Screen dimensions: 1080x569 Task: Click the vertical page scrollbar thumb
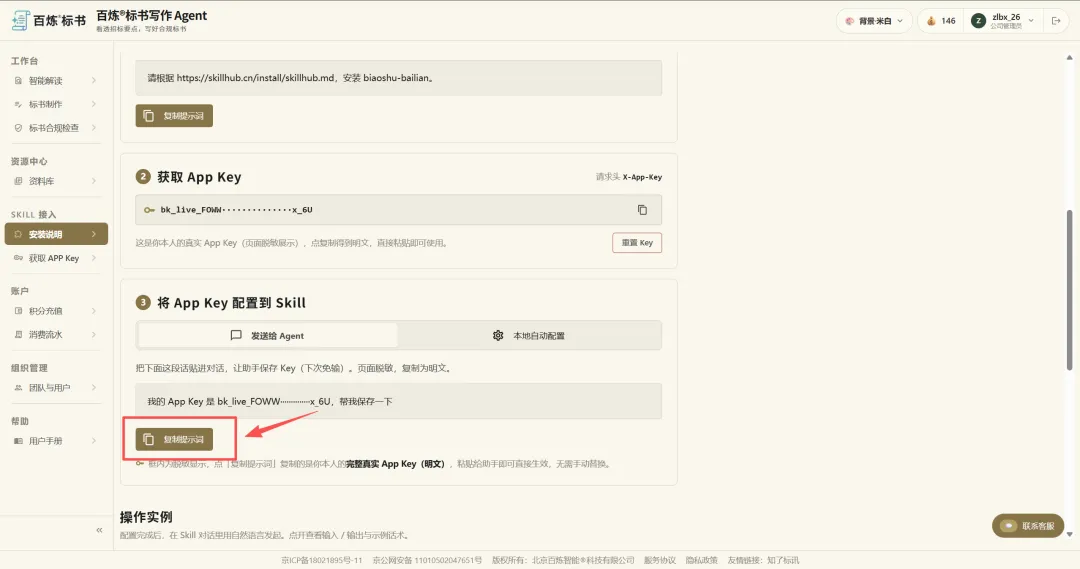coord(1069,290)
